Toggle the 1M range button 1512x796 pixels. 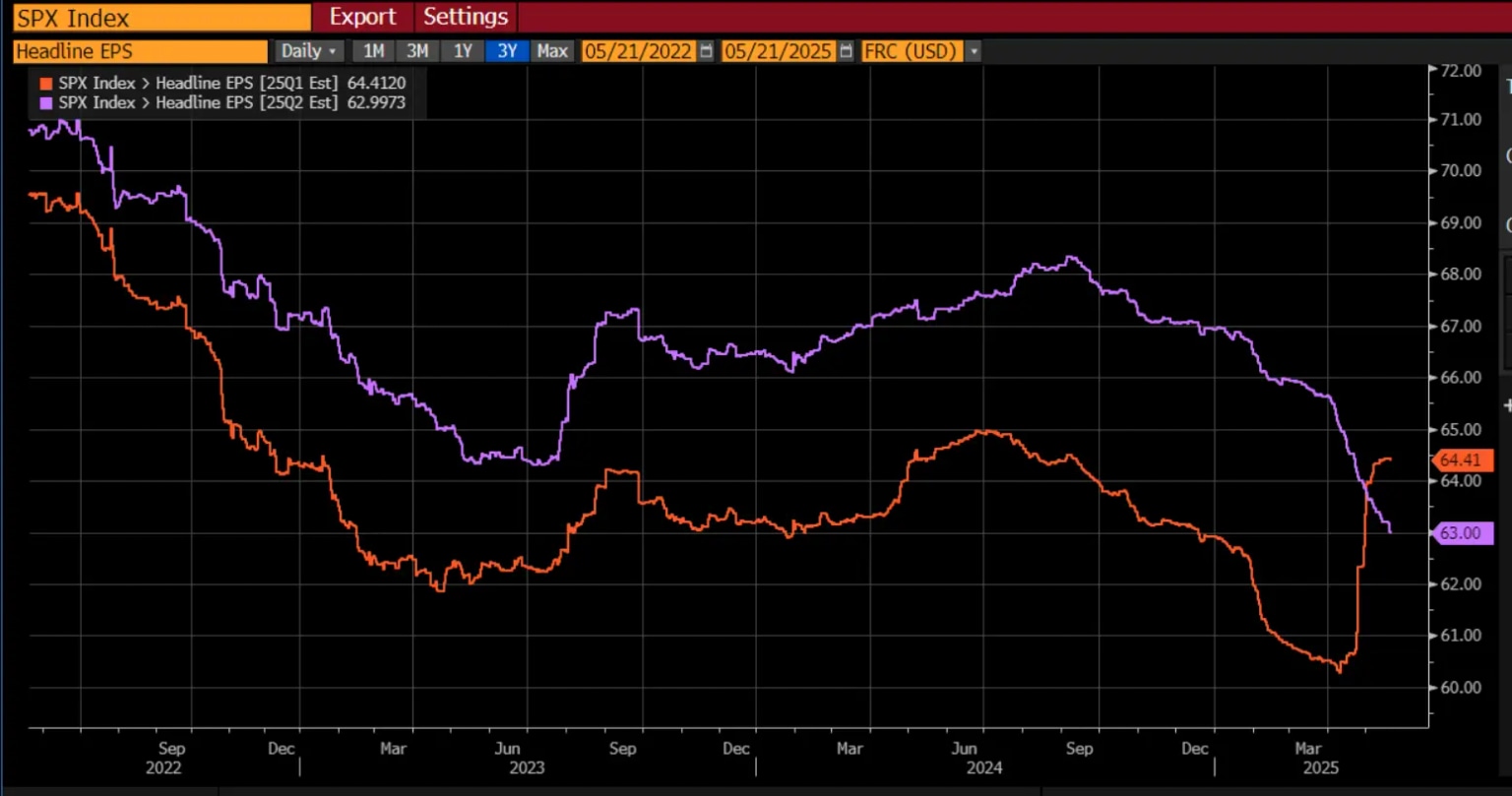[373, 51]
